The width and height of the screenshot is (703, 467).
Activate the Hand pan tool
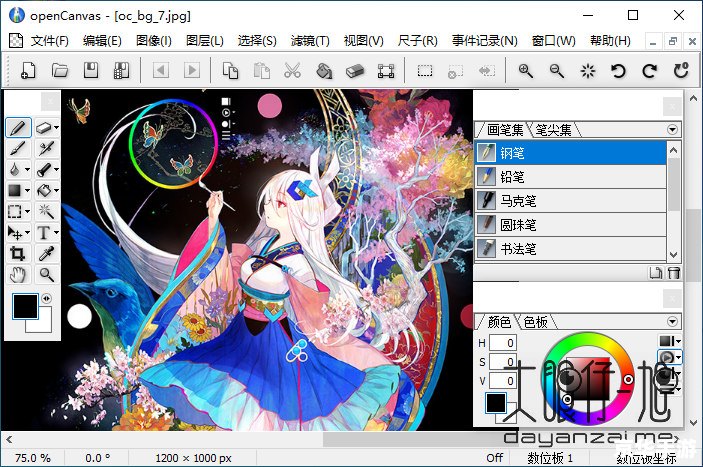click(x=18, y=275)
